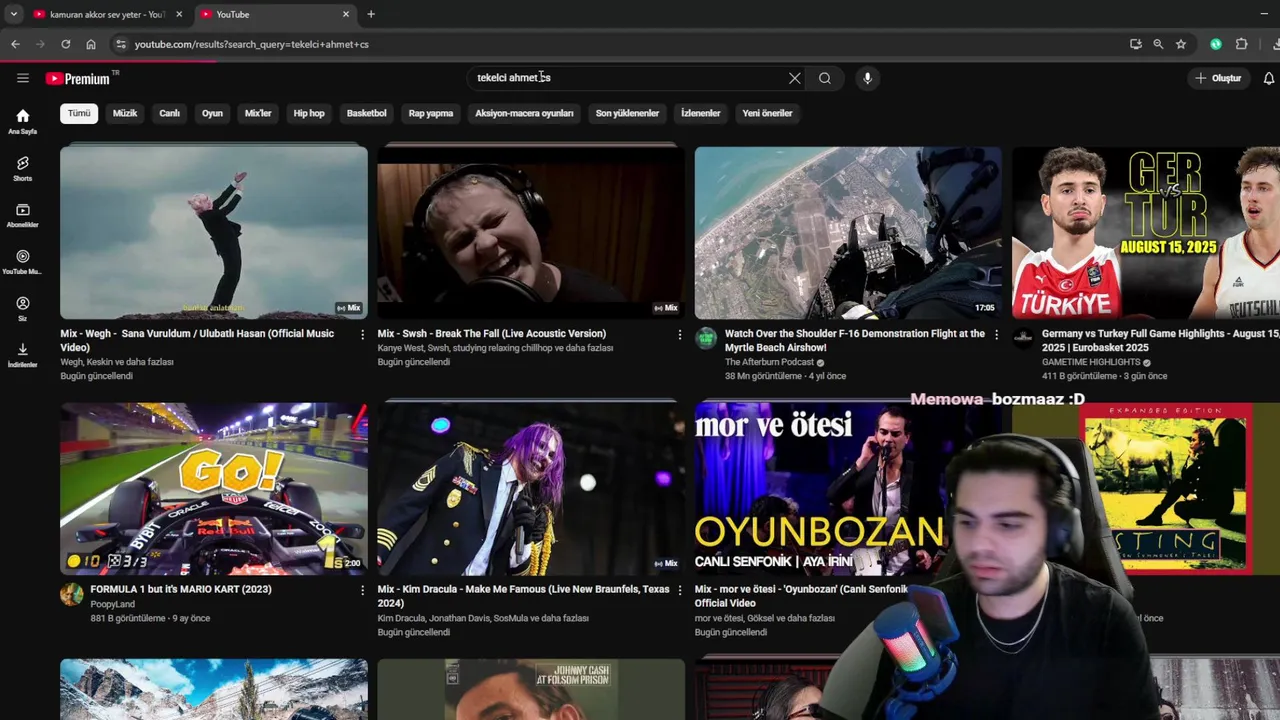Go back with browser back arrow
The height and width of the screenshot is (720, 1280).
tap(15, 44)
